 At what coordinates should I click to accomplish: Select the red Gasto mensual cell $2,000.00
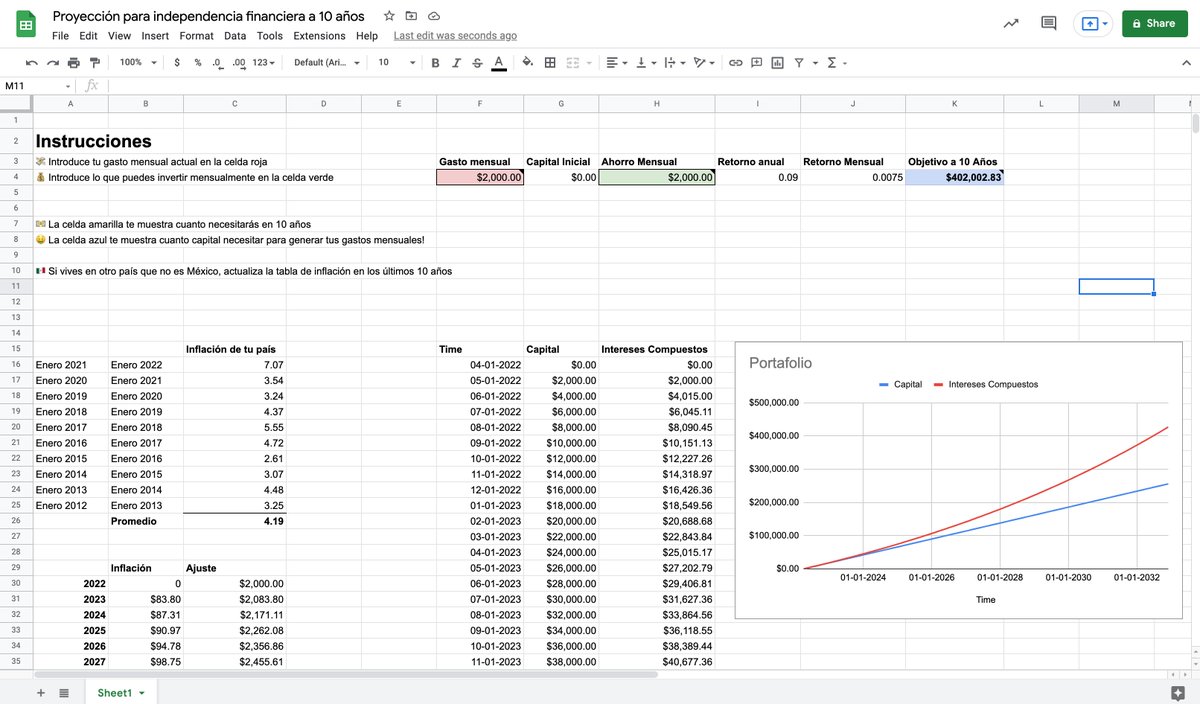479,177
